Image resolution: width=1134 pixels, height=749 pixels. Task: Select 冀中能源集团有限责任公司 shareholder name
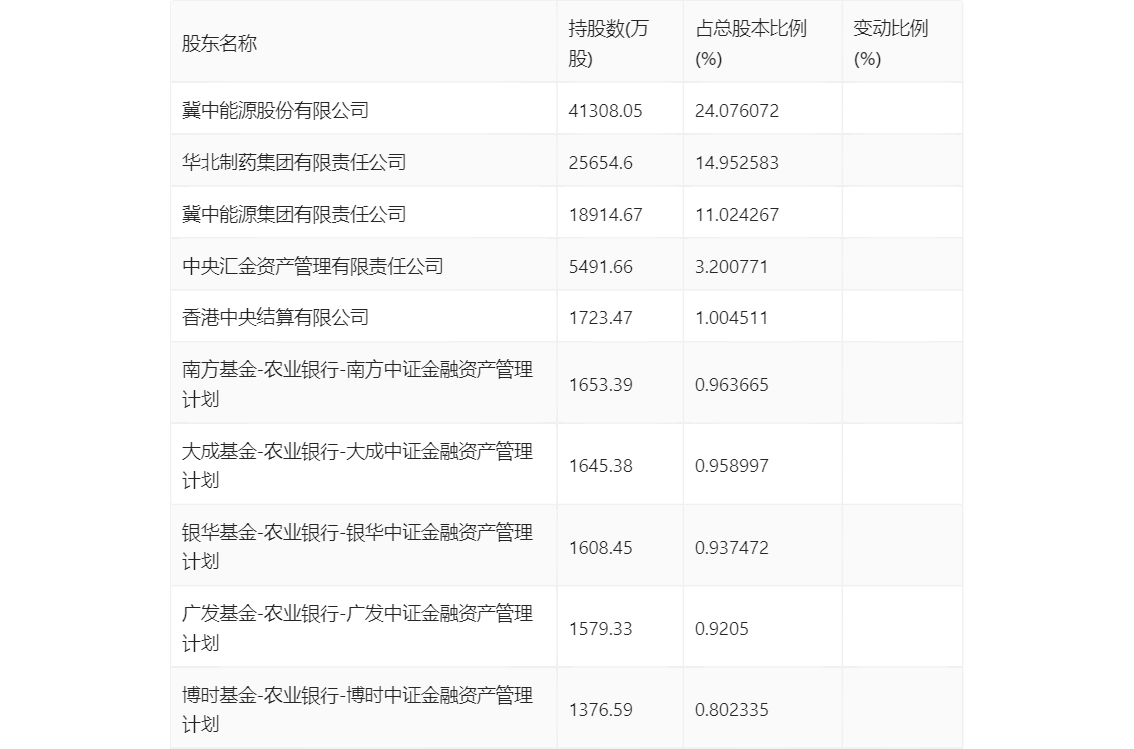tap(294, 215)
